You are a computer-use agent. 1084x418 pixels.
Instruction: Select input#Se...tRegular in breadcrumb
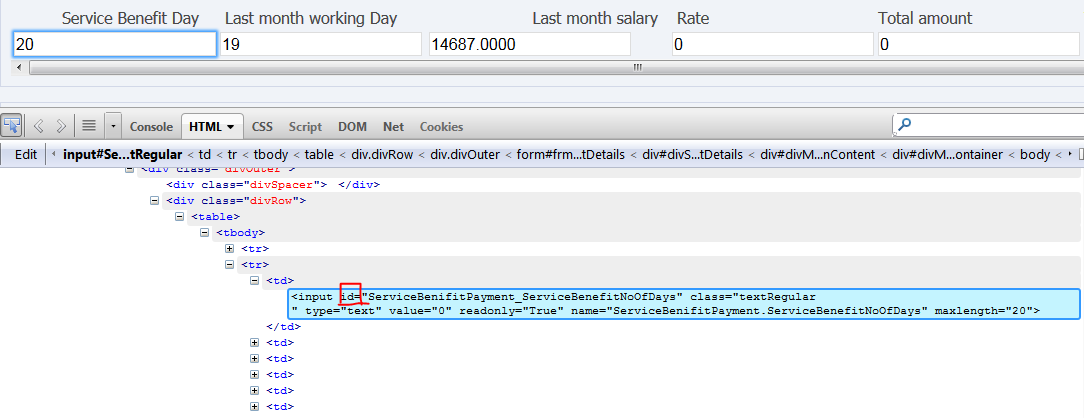122,155
